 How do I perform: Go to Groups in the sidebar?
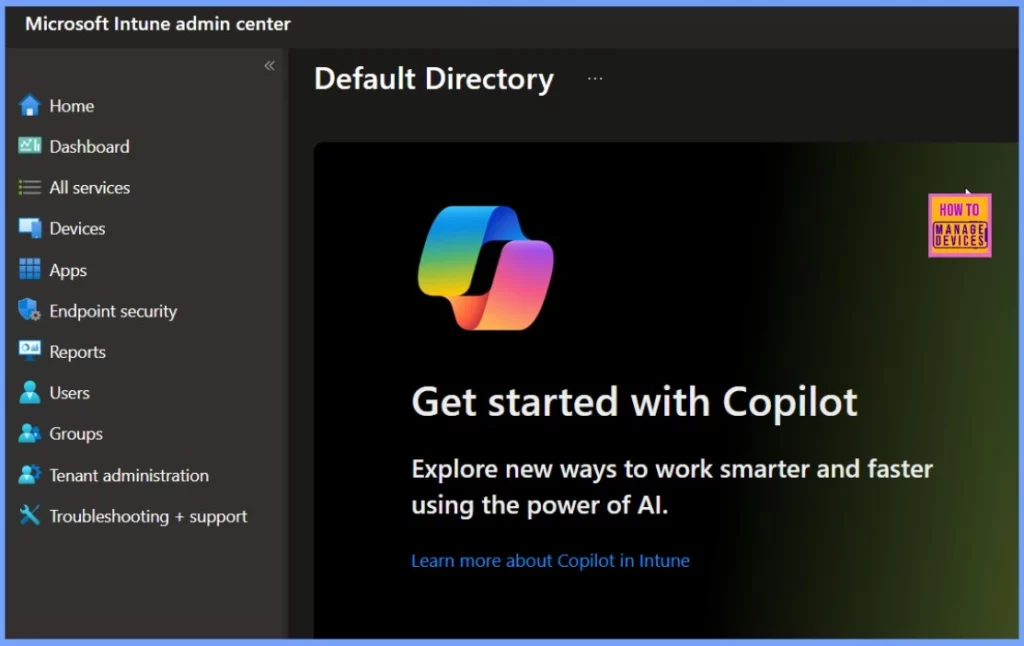[x=76, y=434]
